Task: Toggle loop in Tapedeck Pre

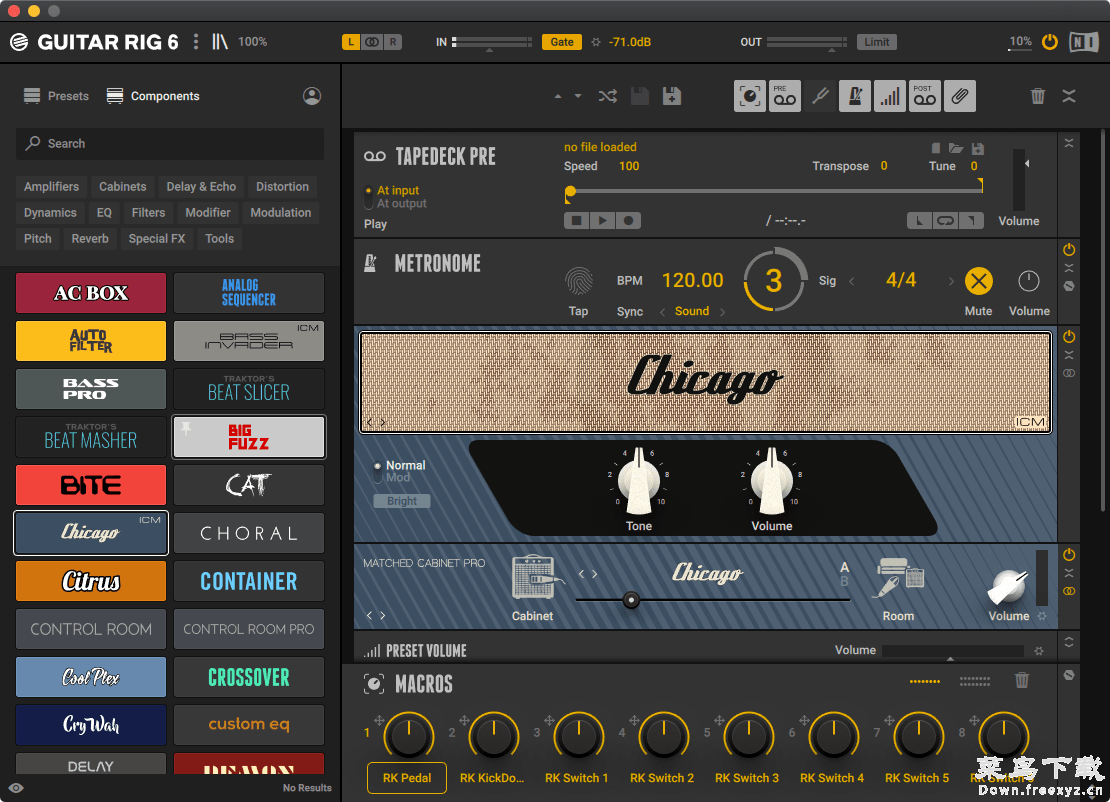Action: coord(945,221)
